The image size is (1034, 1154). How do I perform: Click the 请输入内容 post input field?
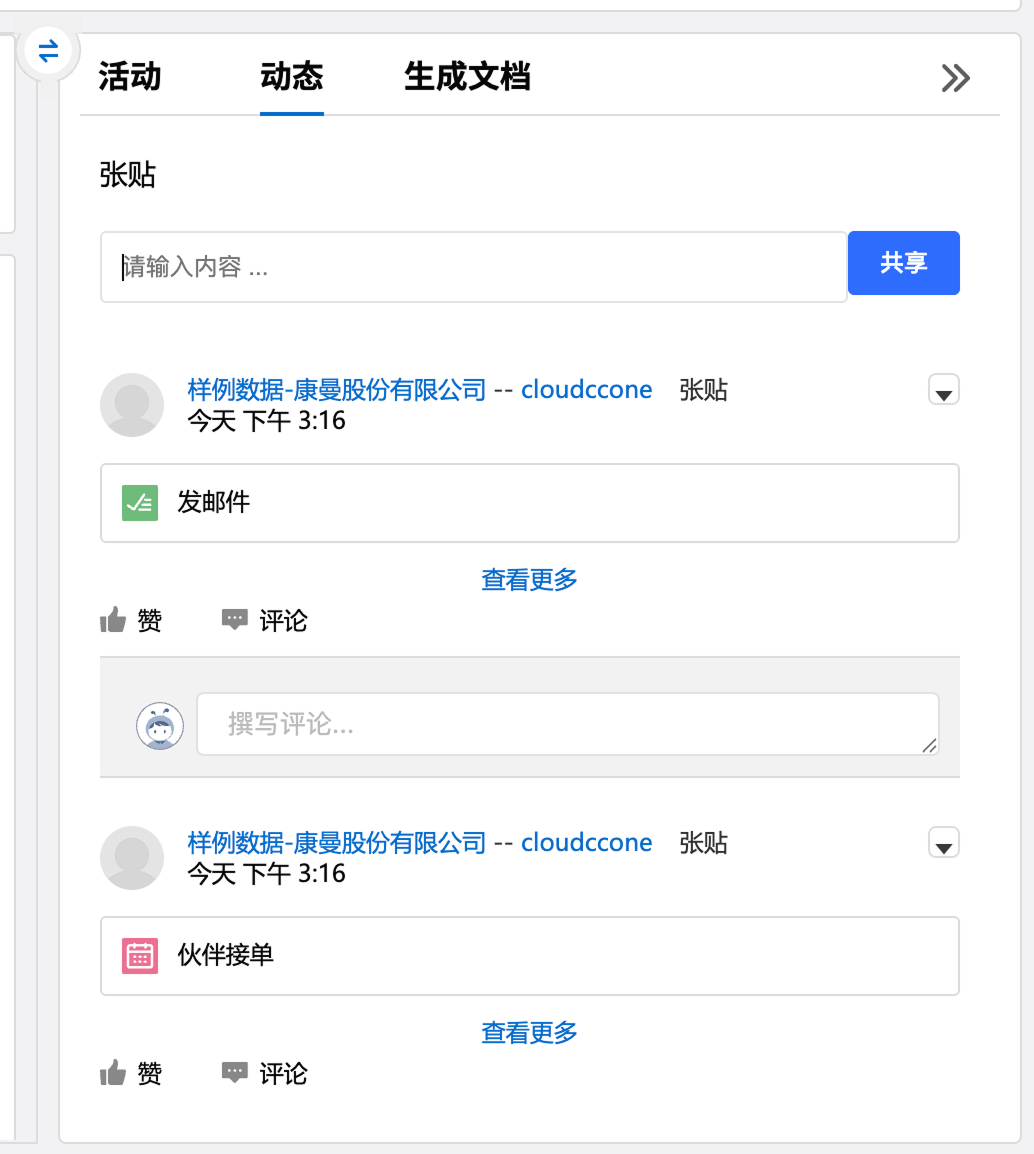pyautogui.click(x=473, y=267)
